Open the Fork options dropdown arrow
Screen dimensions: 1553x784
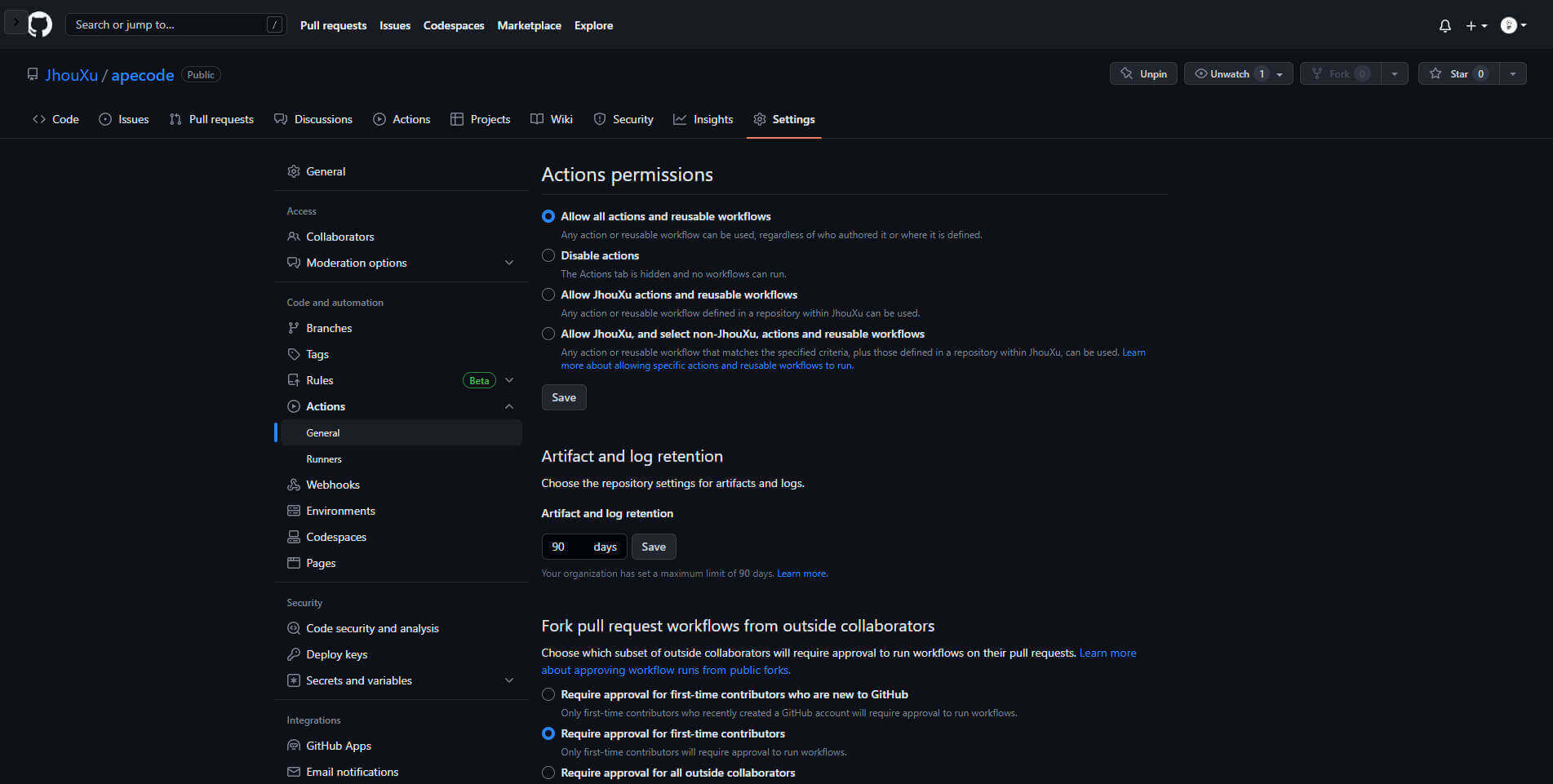1395,73
